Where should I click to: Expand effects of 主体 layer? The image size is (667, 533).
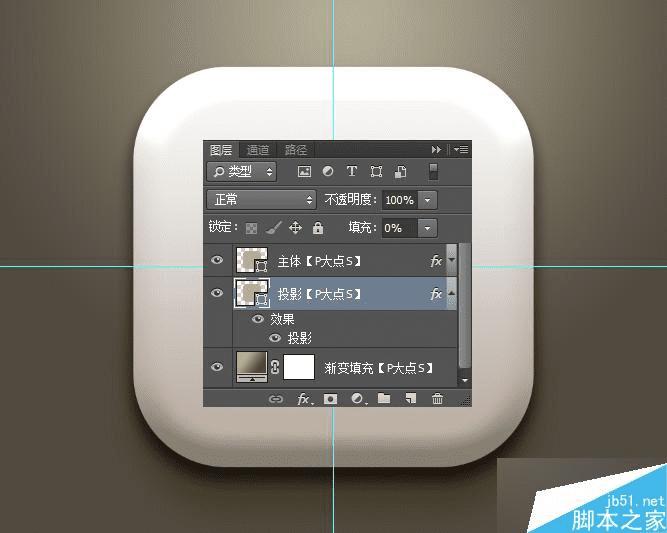click(x=452, y=260)
